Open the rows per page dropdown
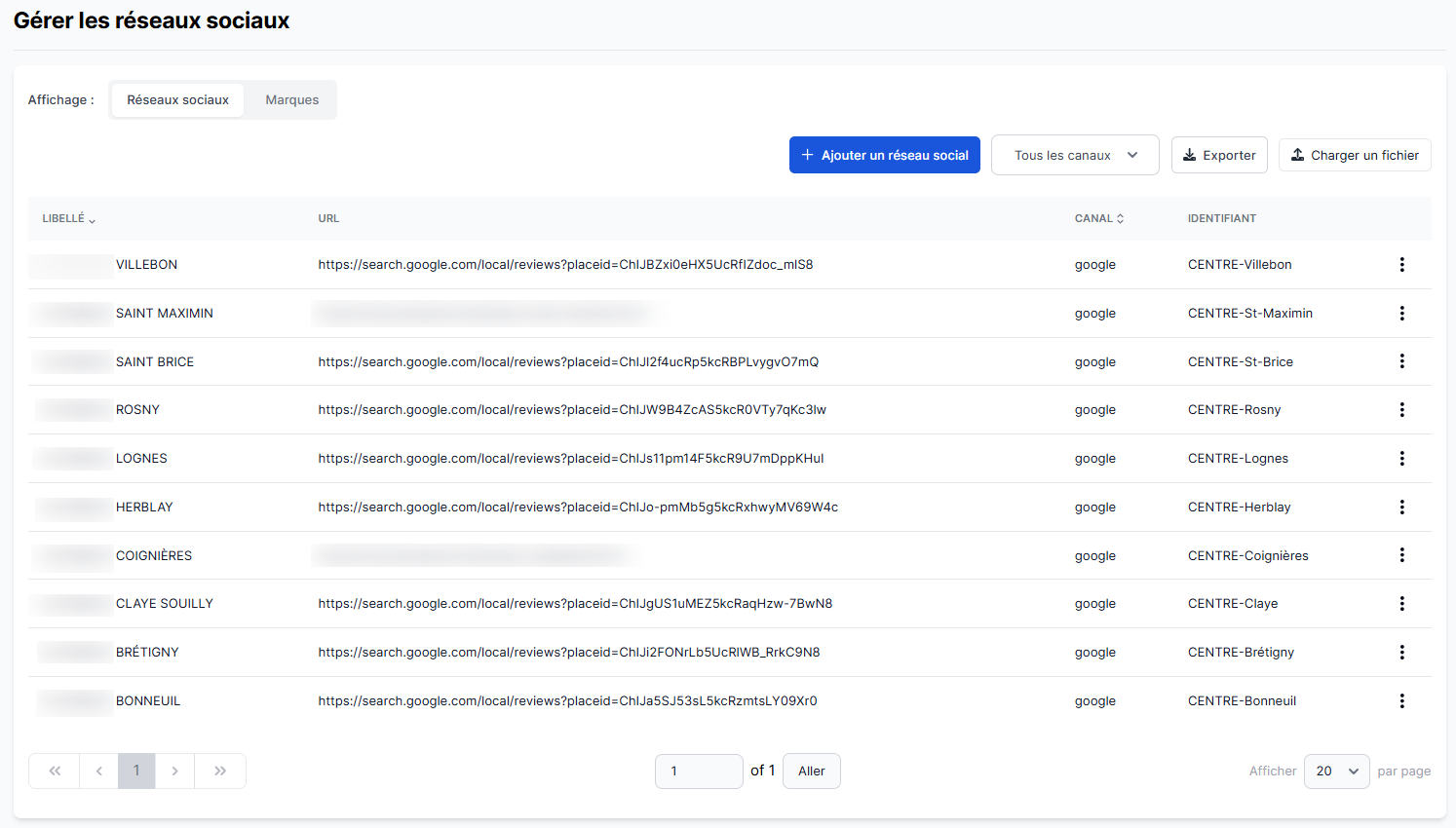Viewport: 1456px width, 828px height. (x=1336, y=771)
